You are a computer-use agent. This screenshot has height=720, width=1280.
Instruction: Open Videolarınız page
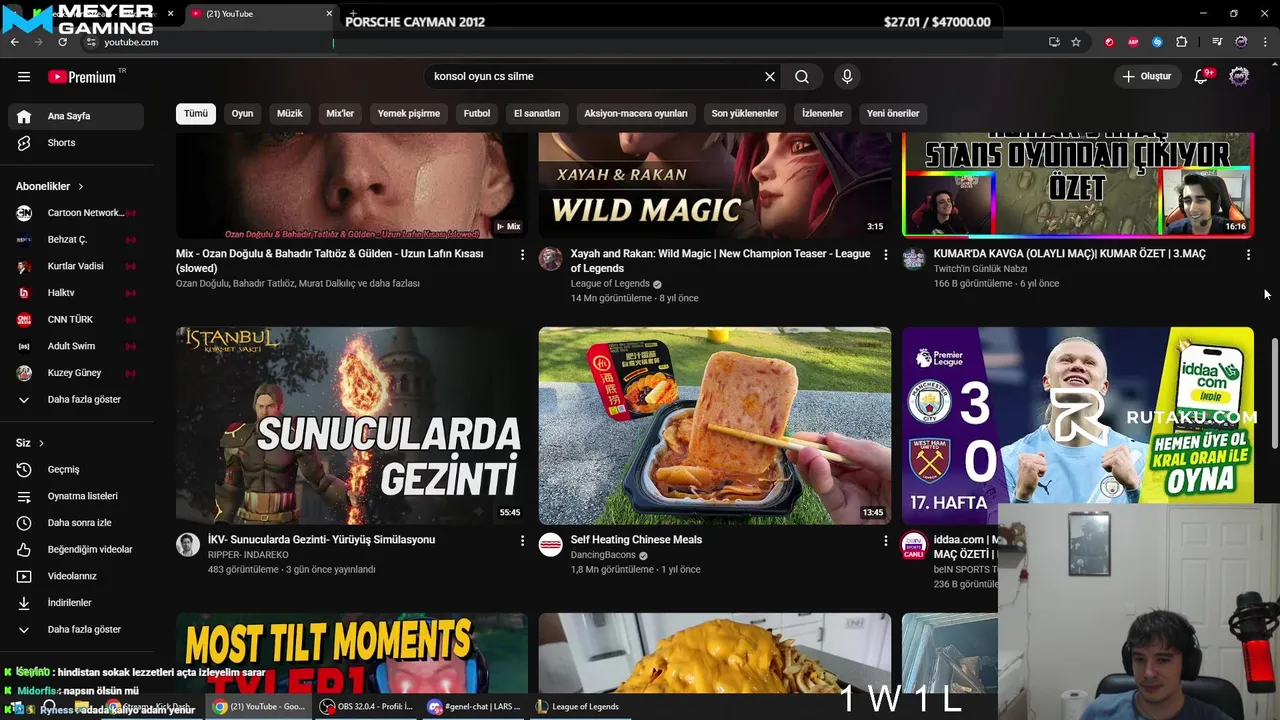76,576
